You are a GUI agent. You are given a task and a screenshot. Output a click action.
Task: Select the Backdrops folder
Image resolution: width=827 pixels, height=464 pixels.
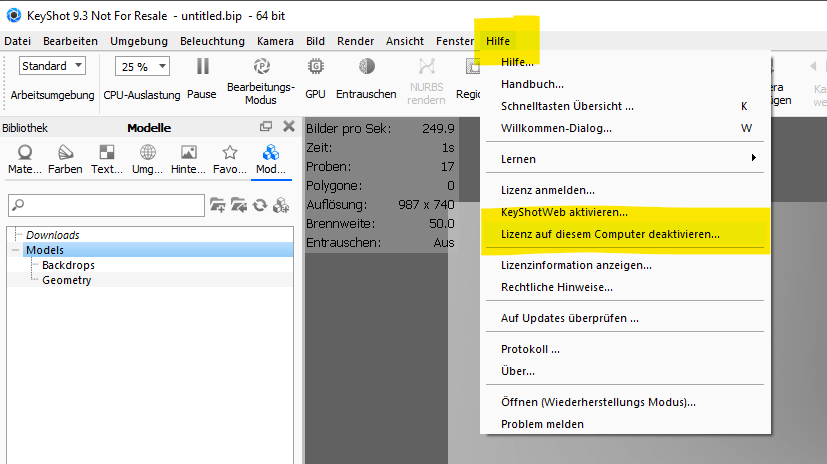click(69, 265)
